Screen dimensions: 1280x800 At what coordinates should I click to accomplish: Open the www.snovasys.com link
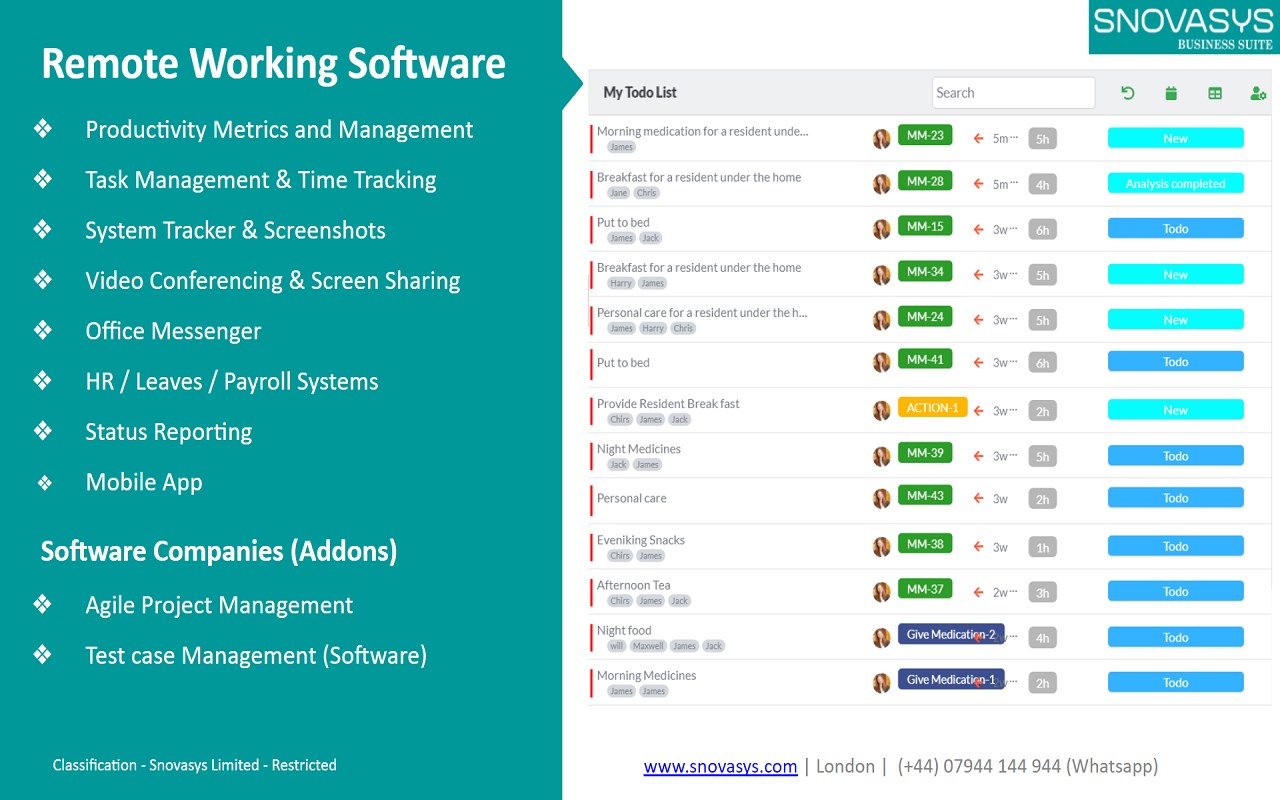pos(720,767)
